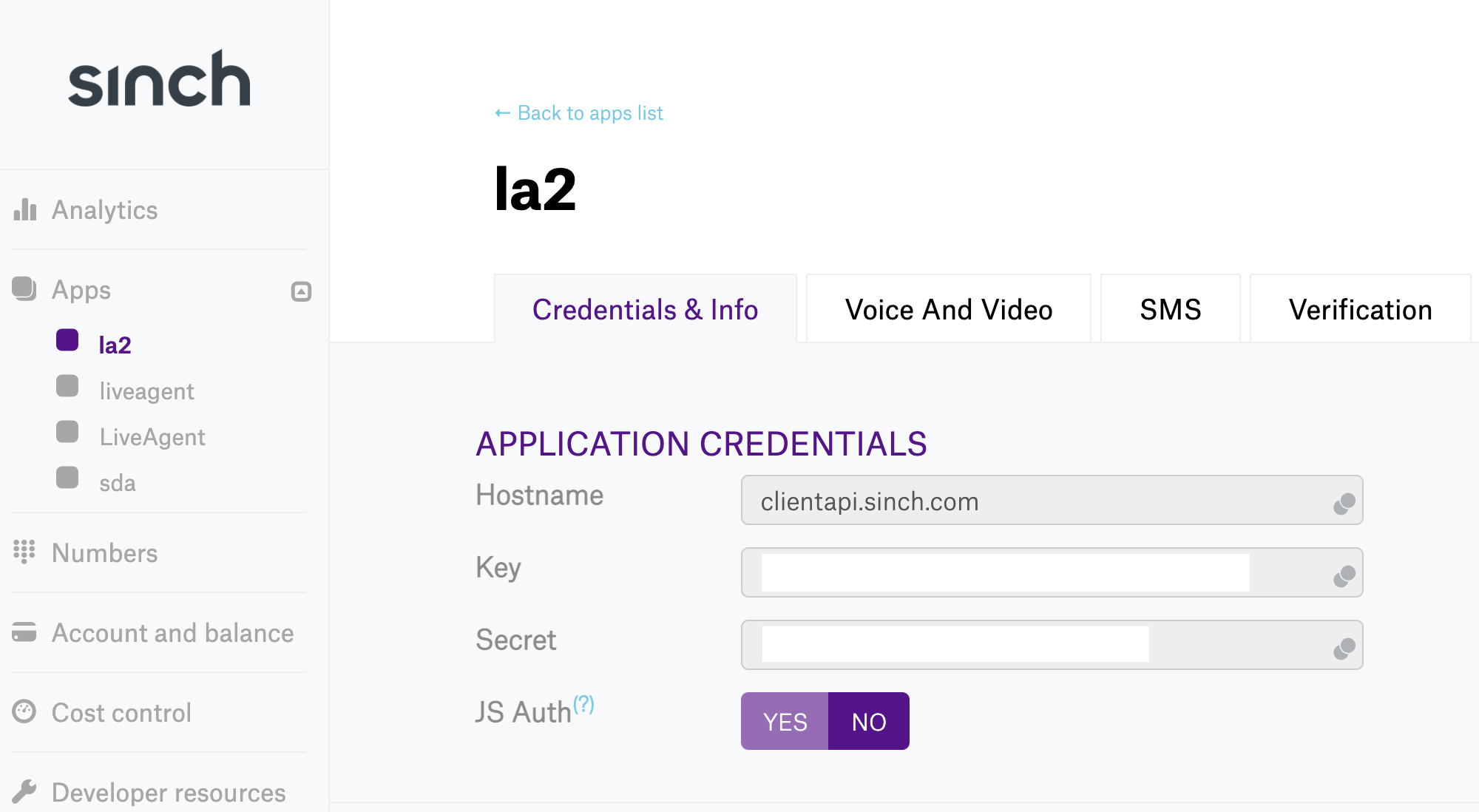The height and width of the screenshot is (812, 1479).
Task: Copy the Hostname value with copy icon
Action: click(1344, 504)
